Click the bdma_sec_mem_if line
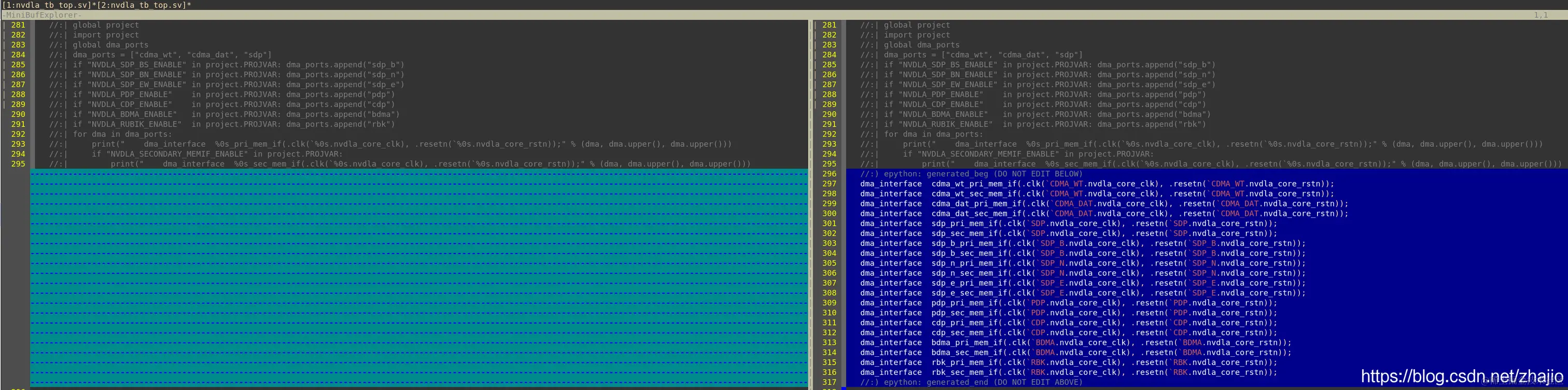Image resolution: width=1568 pixels, height=390 pixels. [1075, 352]
